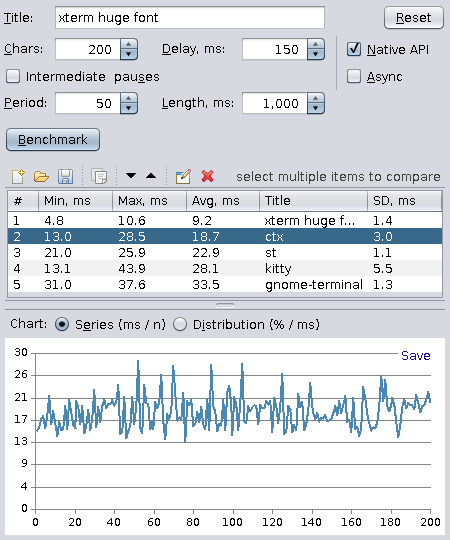
Task: Uncheck the Native API checkbox
Action: coord(354,49)
